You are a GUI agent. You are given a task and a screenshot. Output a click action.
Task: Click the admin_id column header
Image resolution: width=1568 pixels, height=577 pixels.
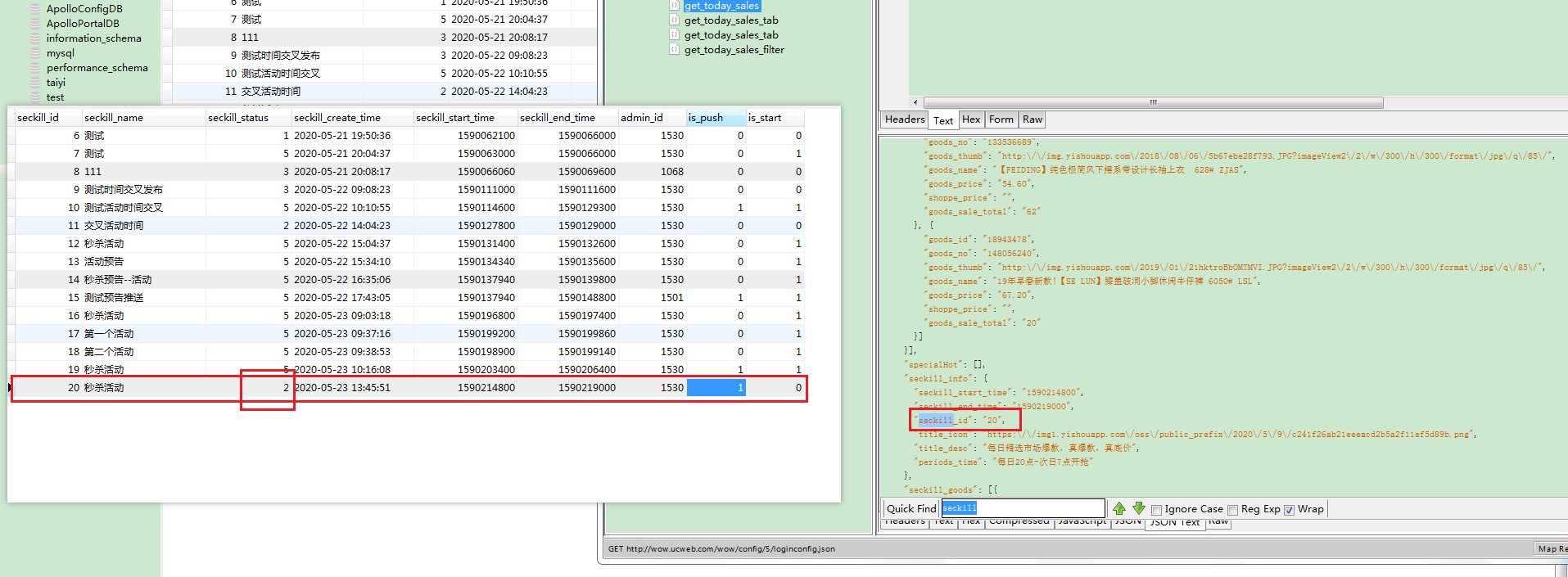point(652,118)
